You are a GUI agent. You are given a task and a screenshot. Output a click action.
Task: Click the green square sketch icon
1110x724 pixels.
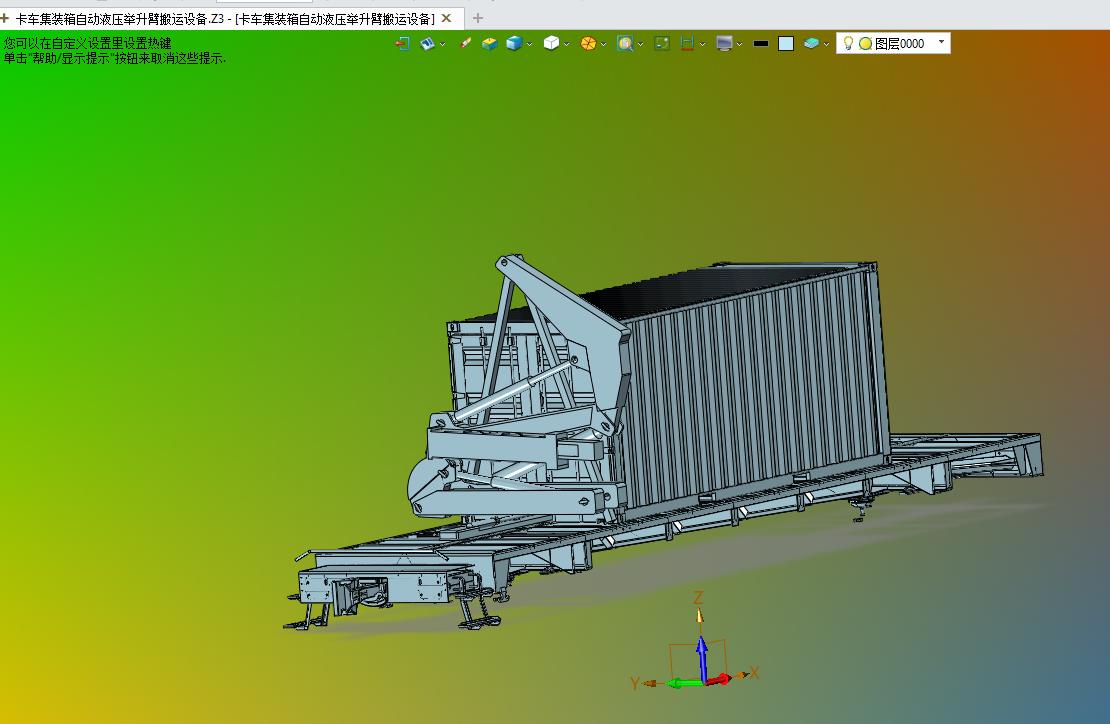(x=662, y=44)
